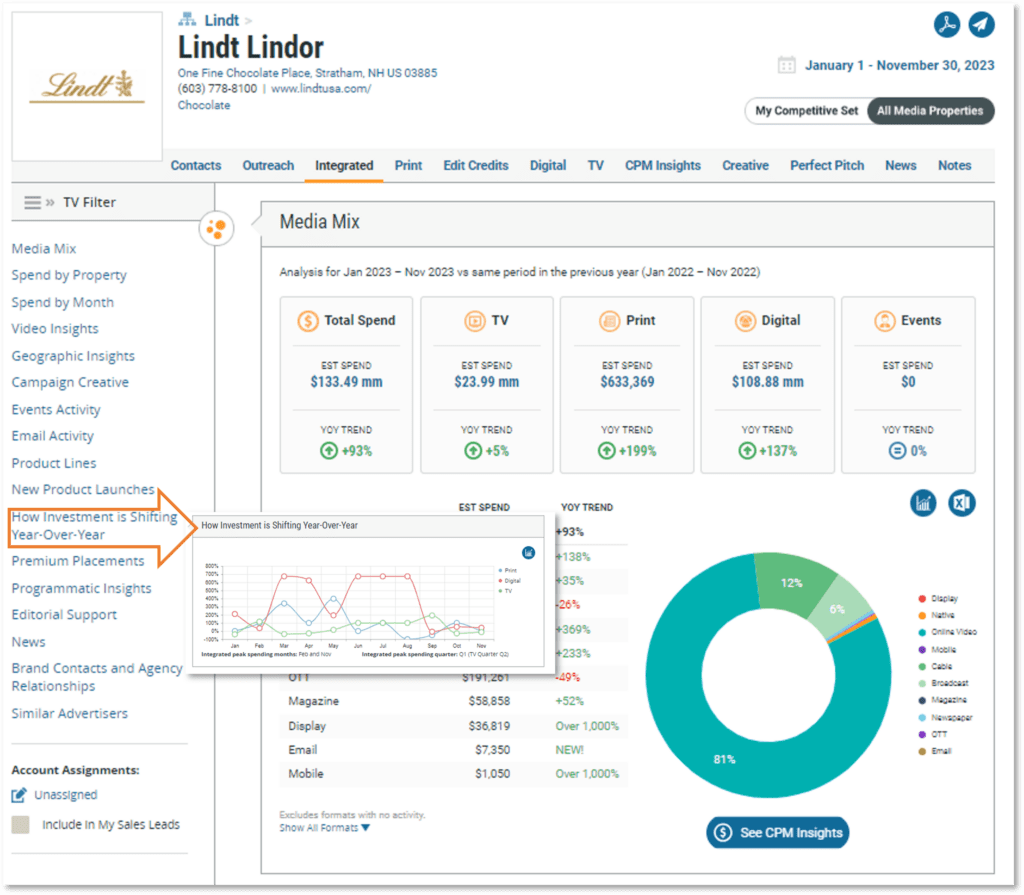Switch to the Integrated tab

coord(344,166)
